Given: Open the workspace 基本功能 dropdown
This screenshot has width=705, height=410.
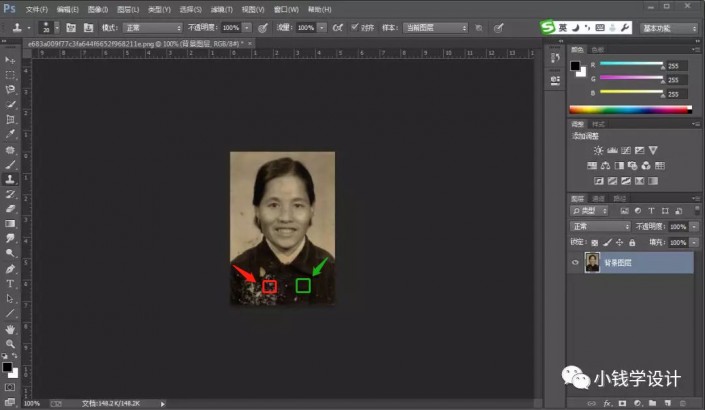Looking at the screenshot, I should pyautogui.click(x=669, y=28).
